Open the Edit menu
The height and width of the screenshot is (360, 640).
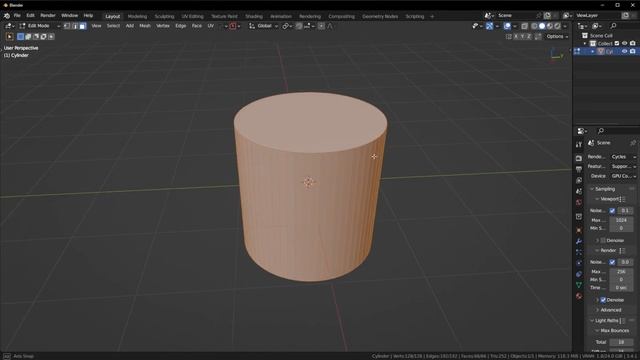(31, 16)
